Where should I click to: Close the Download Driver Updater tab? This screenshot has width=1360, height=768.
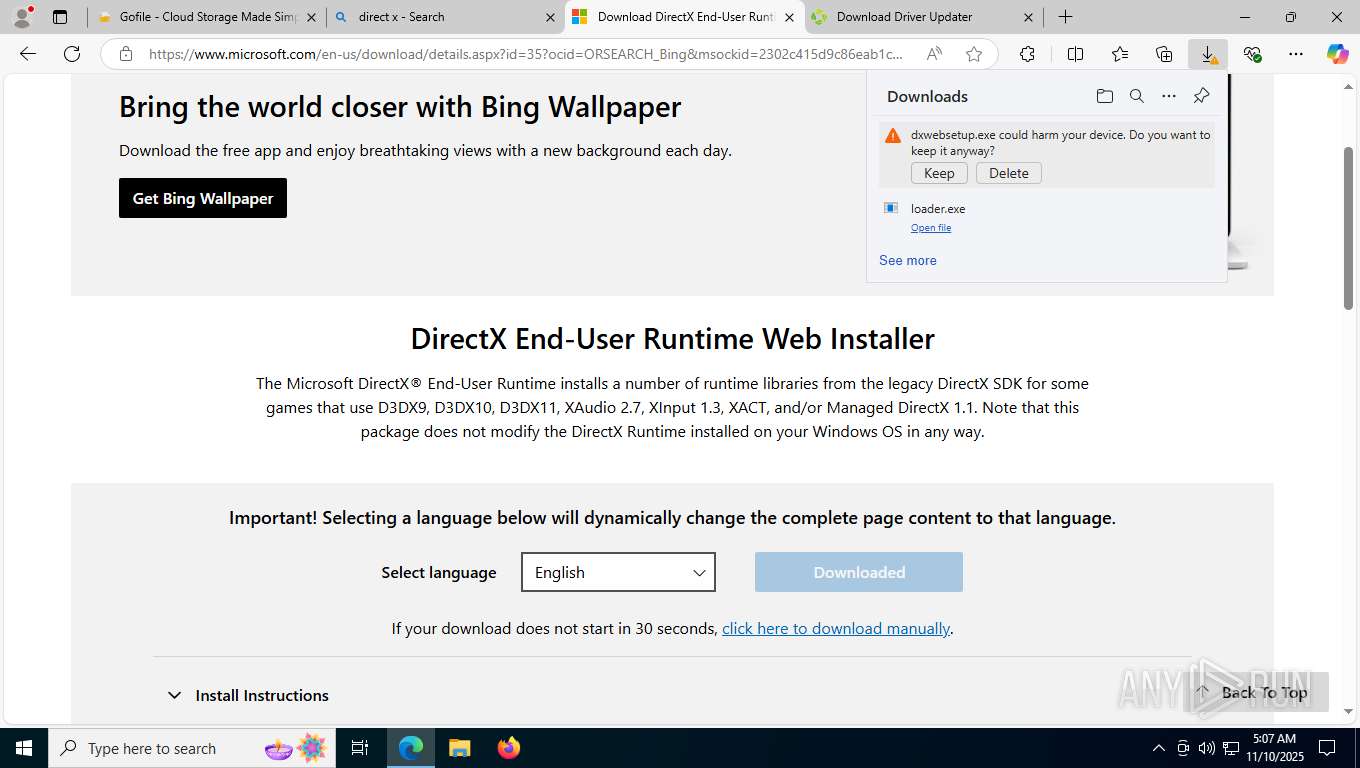(x=1028, y=17)
